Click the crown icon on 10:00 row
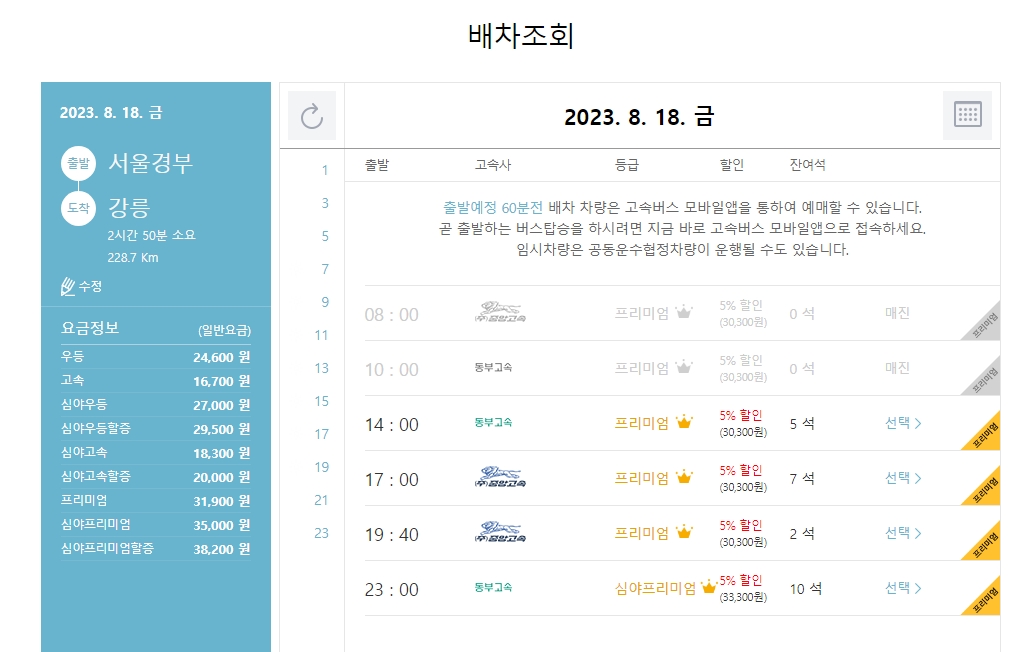This screenshot has width=1028, height=652. 684,367
